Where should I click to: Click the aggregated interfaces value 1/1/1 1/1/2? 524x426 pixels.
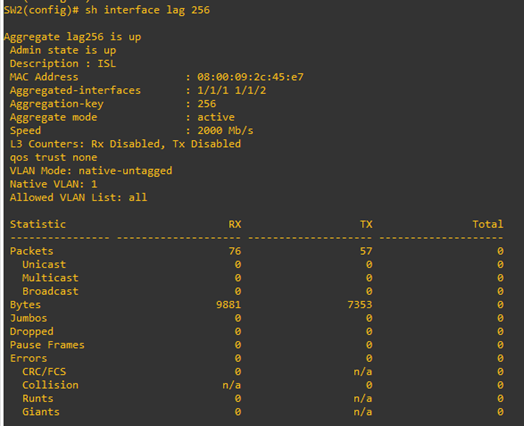(x=232, y=90)
